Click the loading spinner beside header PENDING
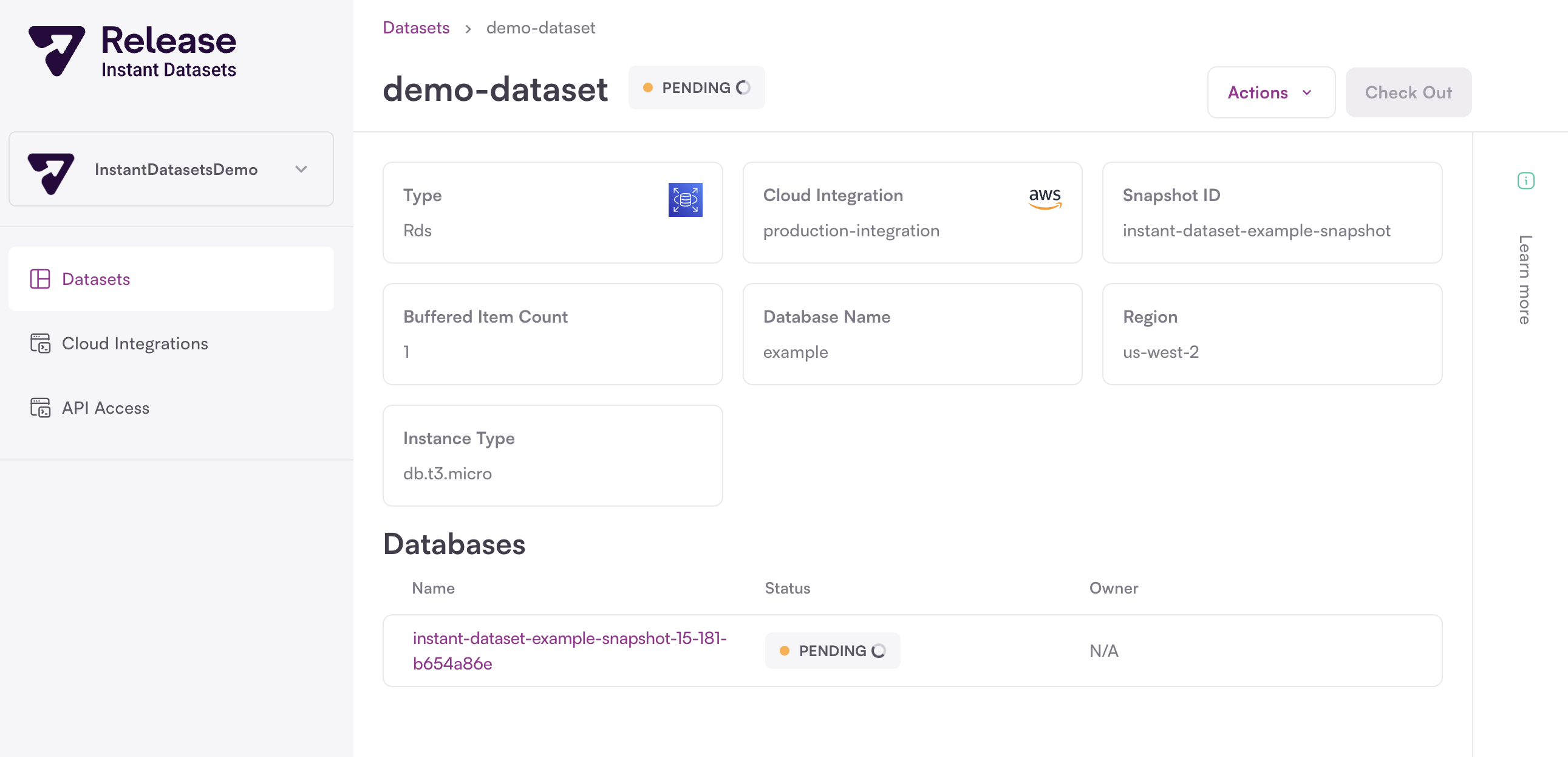 click(x=743, y=87)
